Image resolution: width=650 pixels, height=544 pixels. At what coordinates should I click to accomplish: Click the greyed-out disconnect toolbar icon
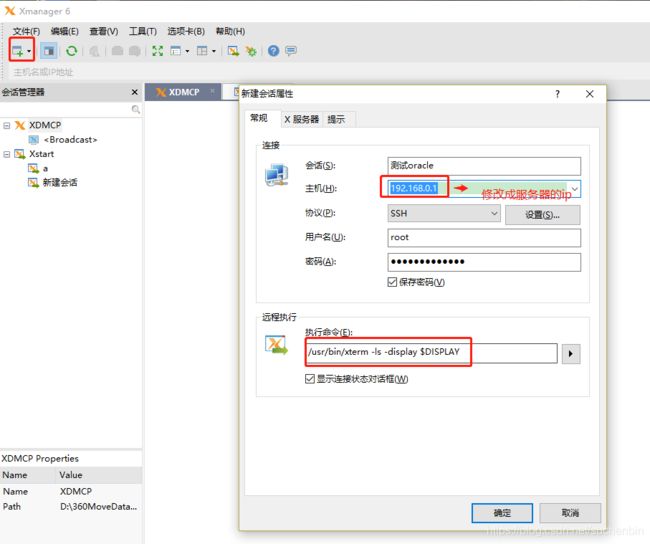click(x=95, y=51)
